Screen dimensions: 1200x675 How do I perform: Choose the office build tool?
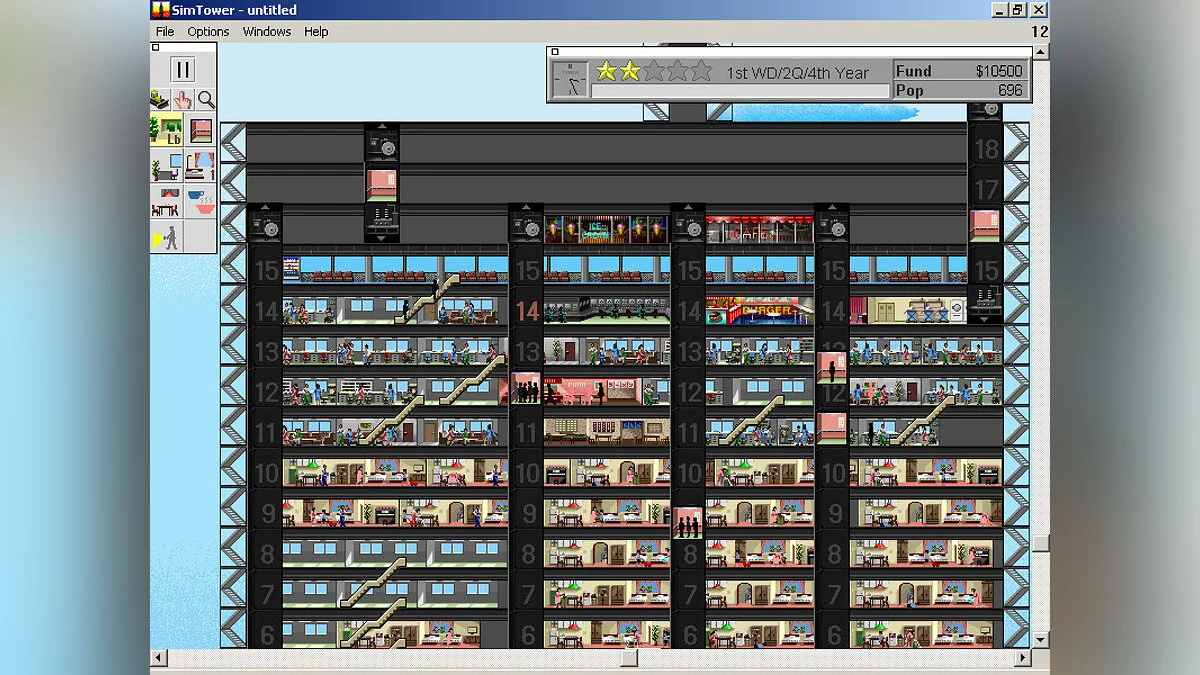point(166,165)
